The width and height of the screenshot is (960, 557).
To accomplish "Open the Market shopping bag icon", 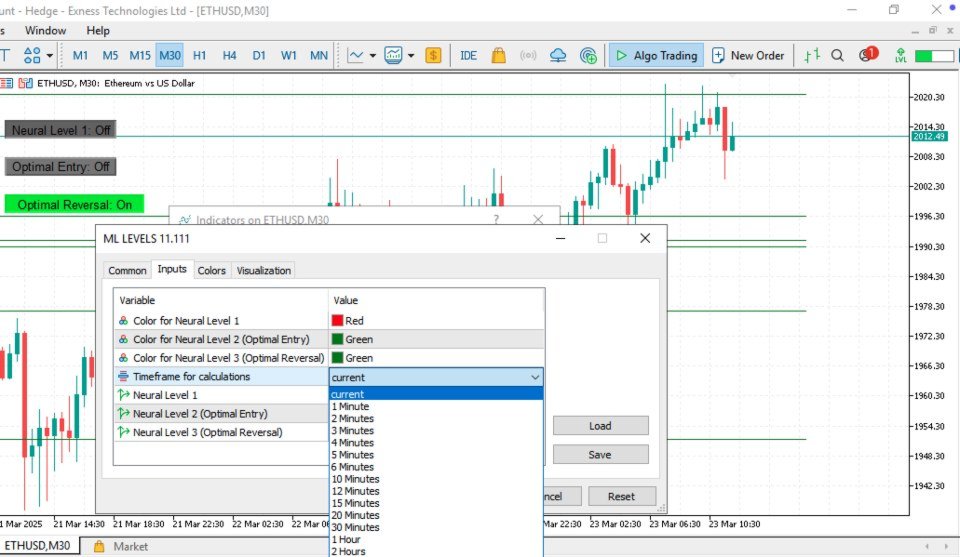I will pos(498,56).
